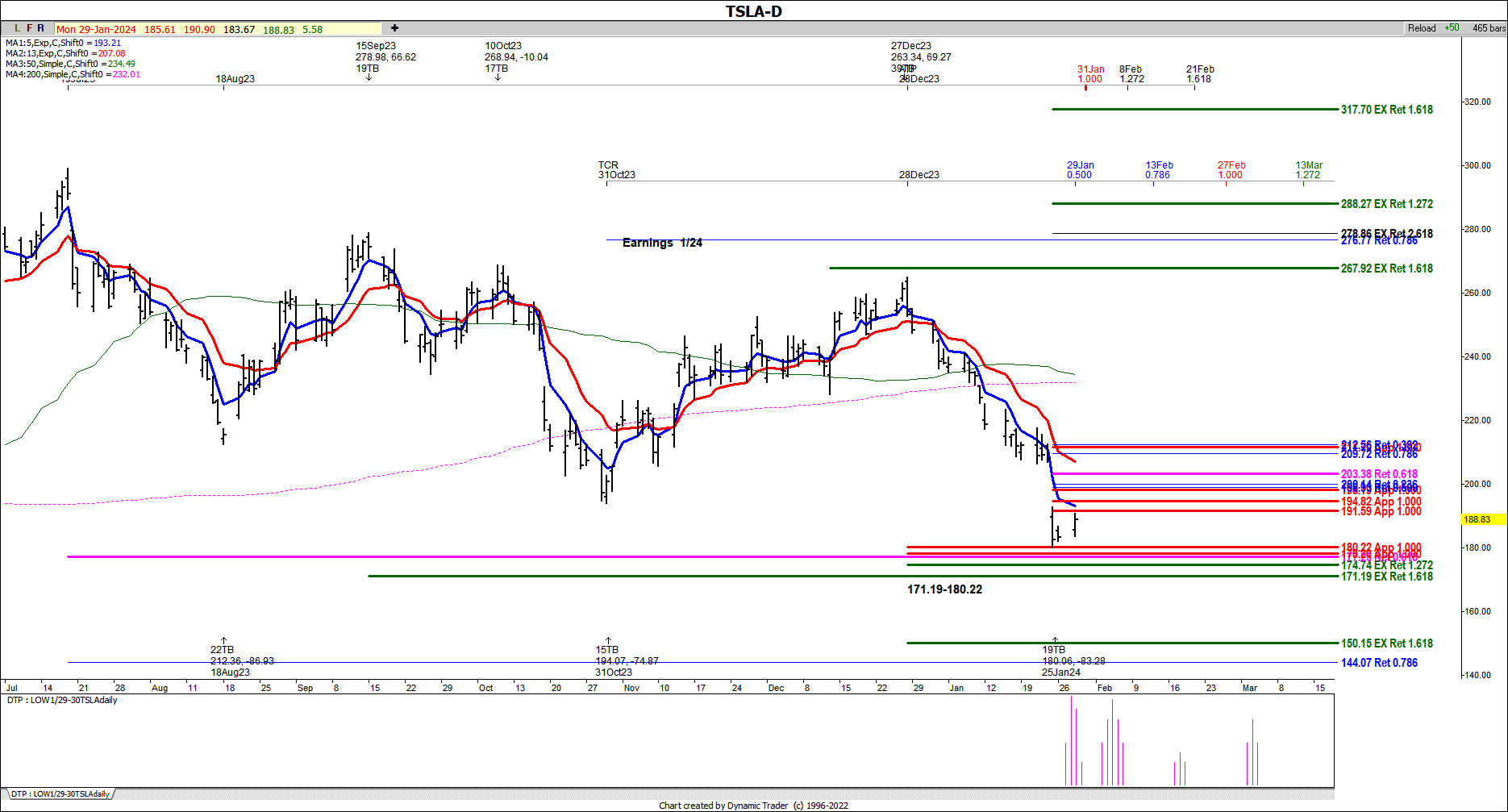Click the DTP LOW1/29-30TSLAdaily indicator title
The width and height of the screenshot is (1508, 812).
click(62, 700)
